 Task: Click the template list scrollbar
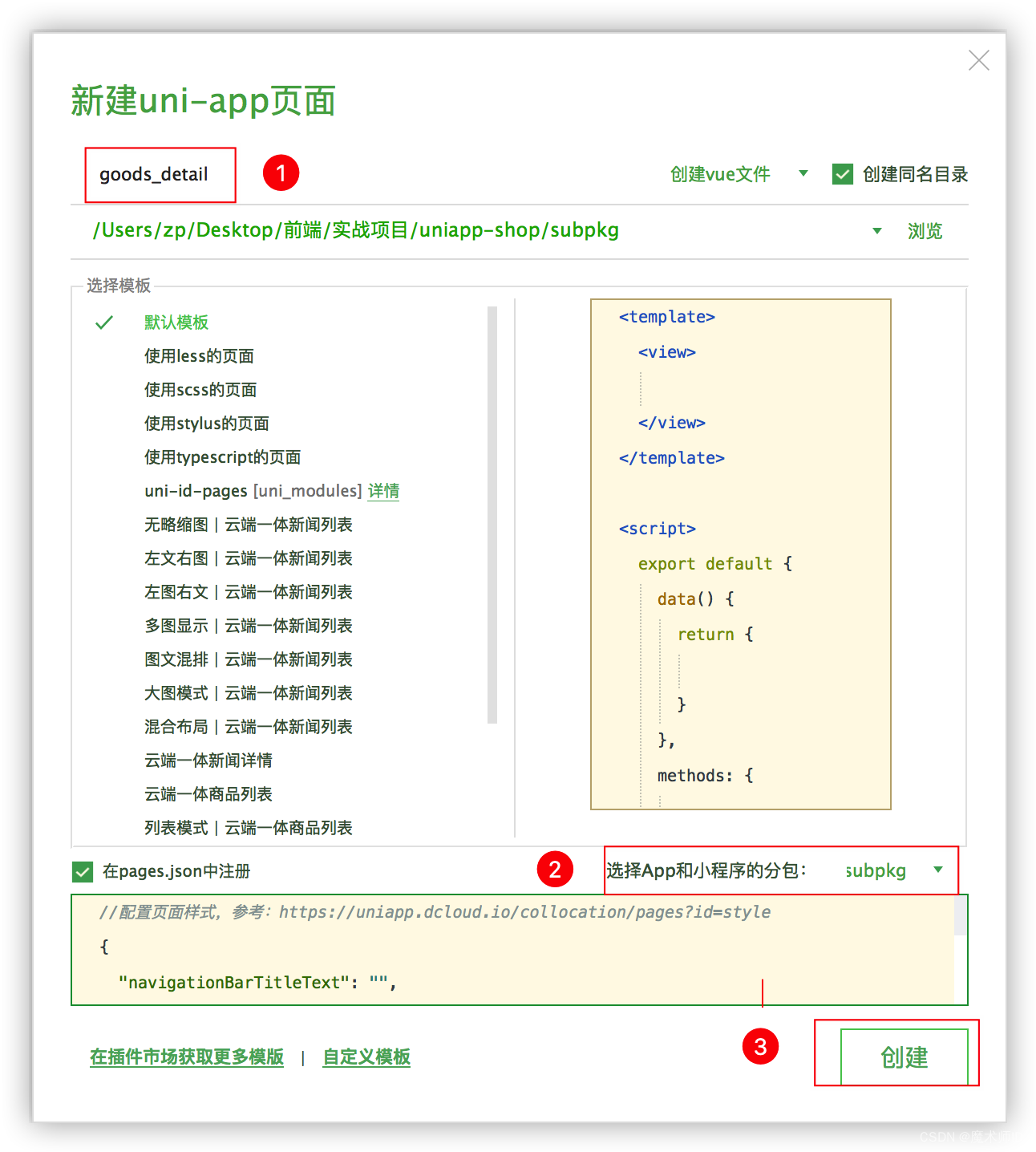pos(492,514)
